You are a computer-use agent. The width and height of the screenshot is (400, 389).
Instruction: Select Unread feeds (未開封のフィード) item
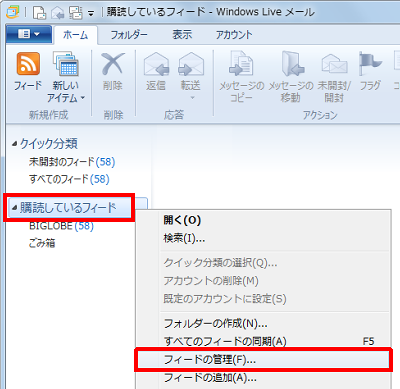(x=72, y=162)
